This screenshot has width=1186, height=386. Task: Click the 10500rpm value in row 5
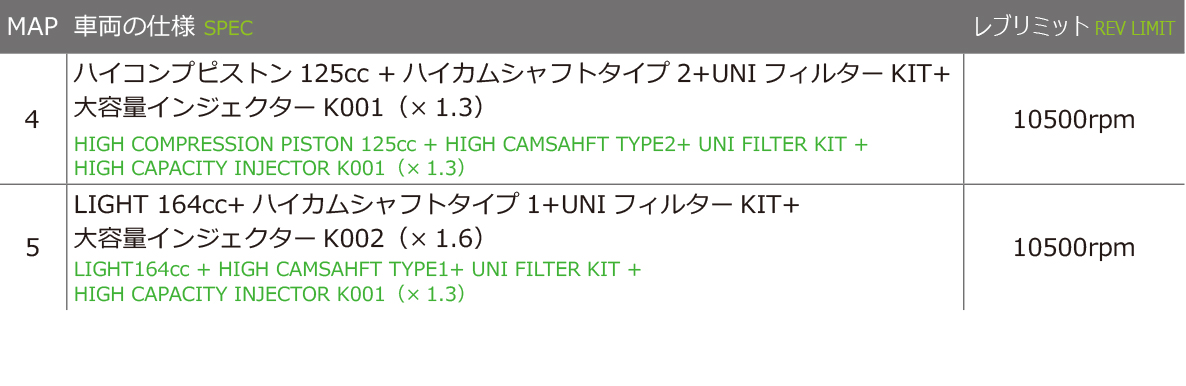[x=1074, y=248]
